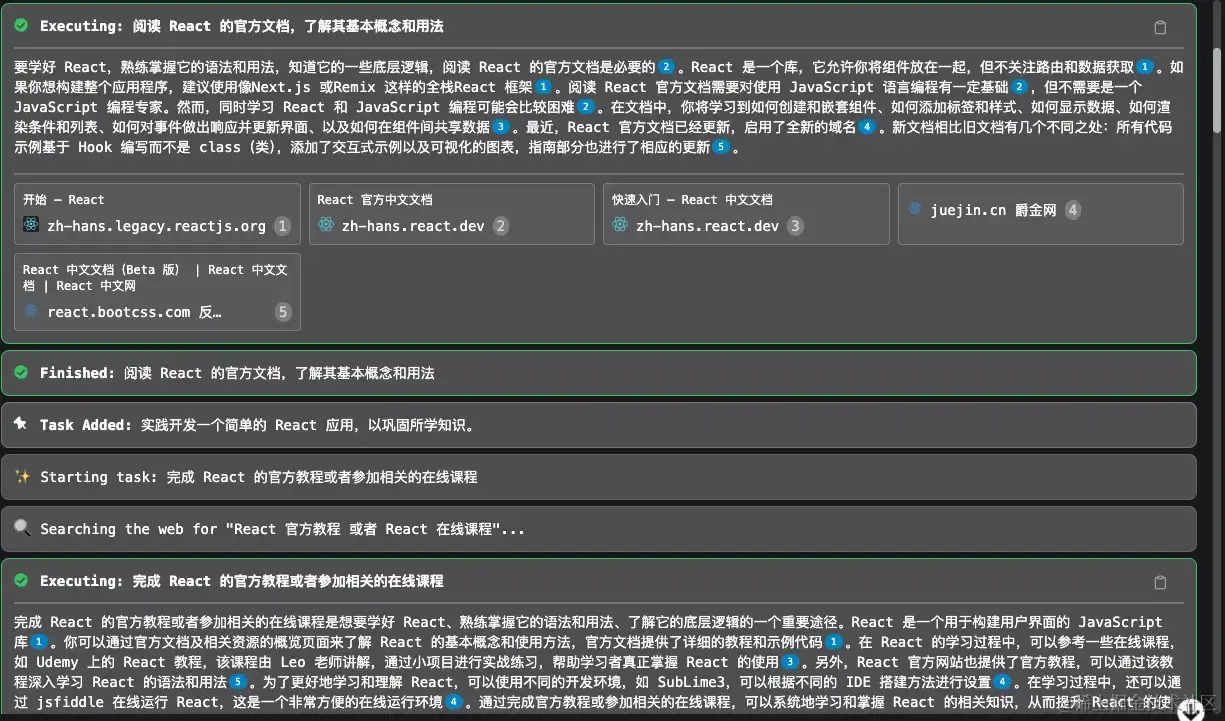Click the Searching the web for React 官方教程 row
1225x721 pixels.
[x=599, y=529]
